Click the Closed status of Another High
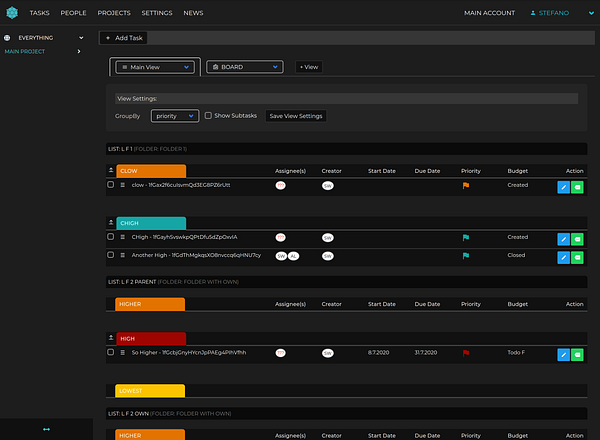 point(516,255)
